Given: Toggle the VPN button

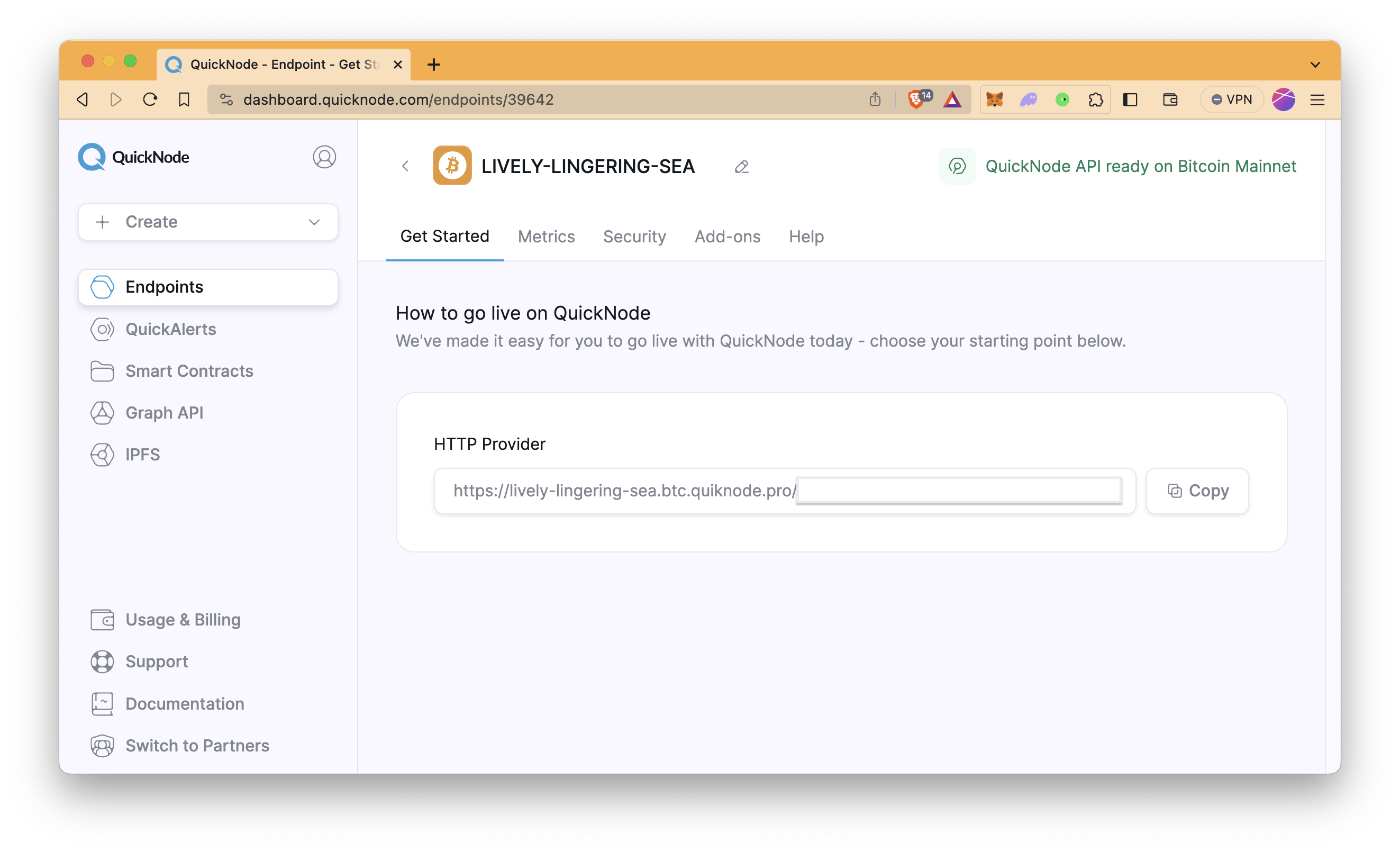Looking at the screenshot, I should [1231, 99].
